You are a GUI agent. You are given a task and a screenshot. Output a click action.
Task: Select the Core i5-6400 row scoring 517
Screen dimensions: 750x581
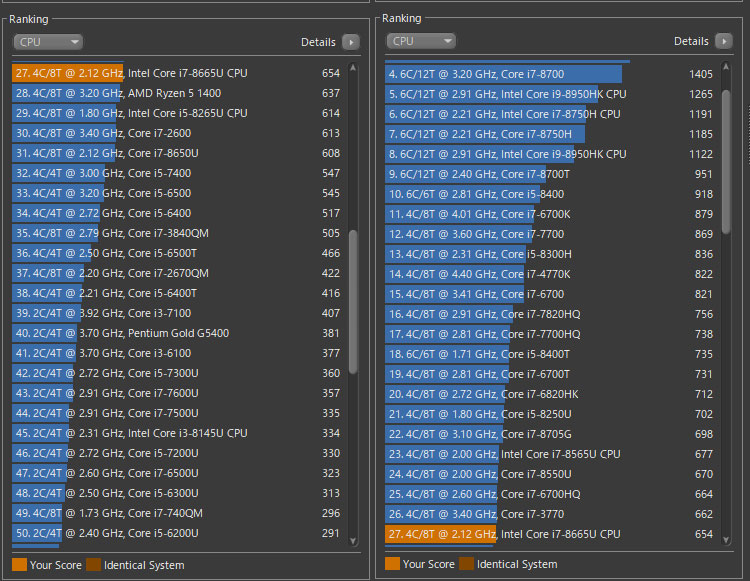178,213
